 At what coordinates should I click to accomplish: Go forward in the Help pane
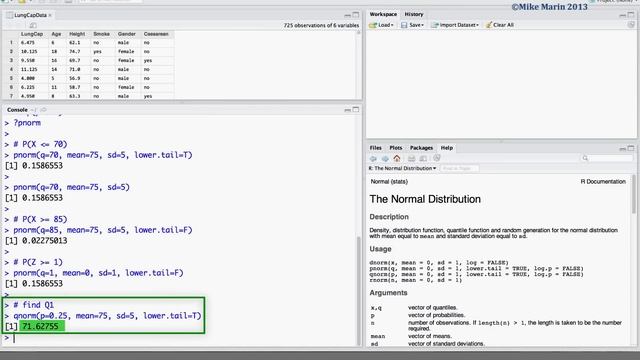385,159
